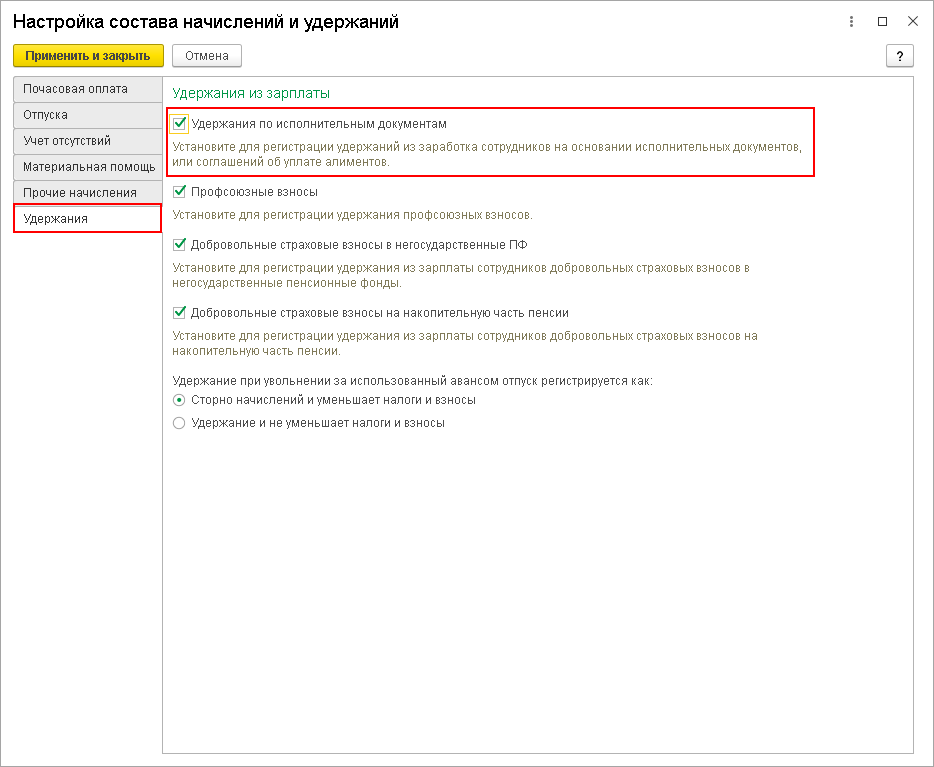
Task: Toggle contributions 'на накопительную часть пенсии'
Action: (180, 313)
